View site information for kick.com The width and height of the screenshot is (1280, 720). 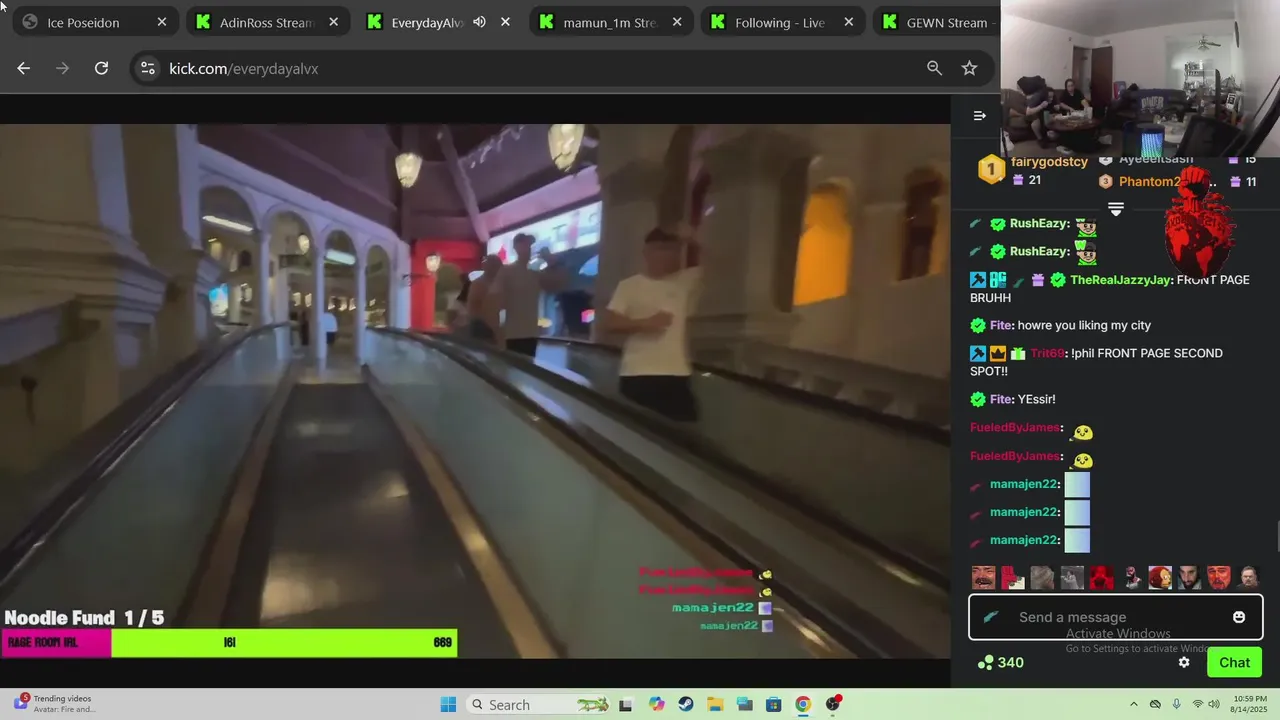[x=148, y=68]
